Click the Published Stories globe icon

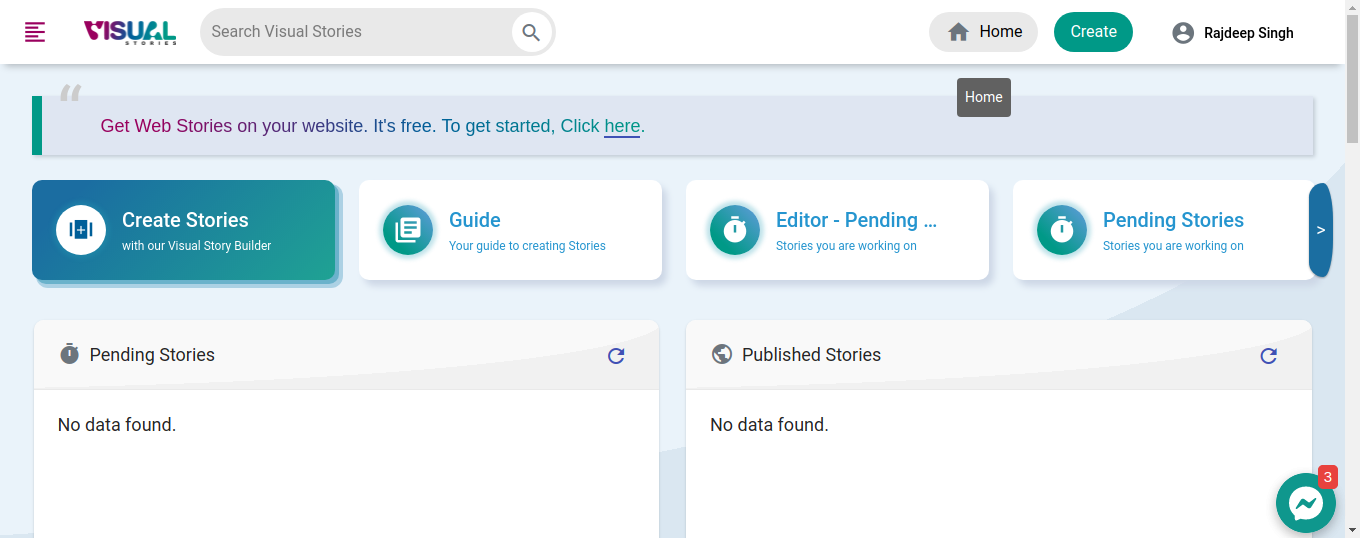pyautogui.click(x=722, y=354)
